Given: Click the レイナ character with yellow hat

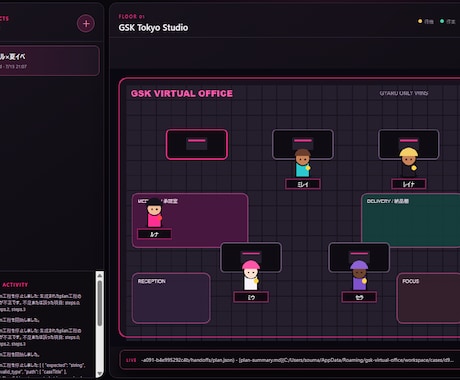Looking at the screenshot, I should coord(409,162).
